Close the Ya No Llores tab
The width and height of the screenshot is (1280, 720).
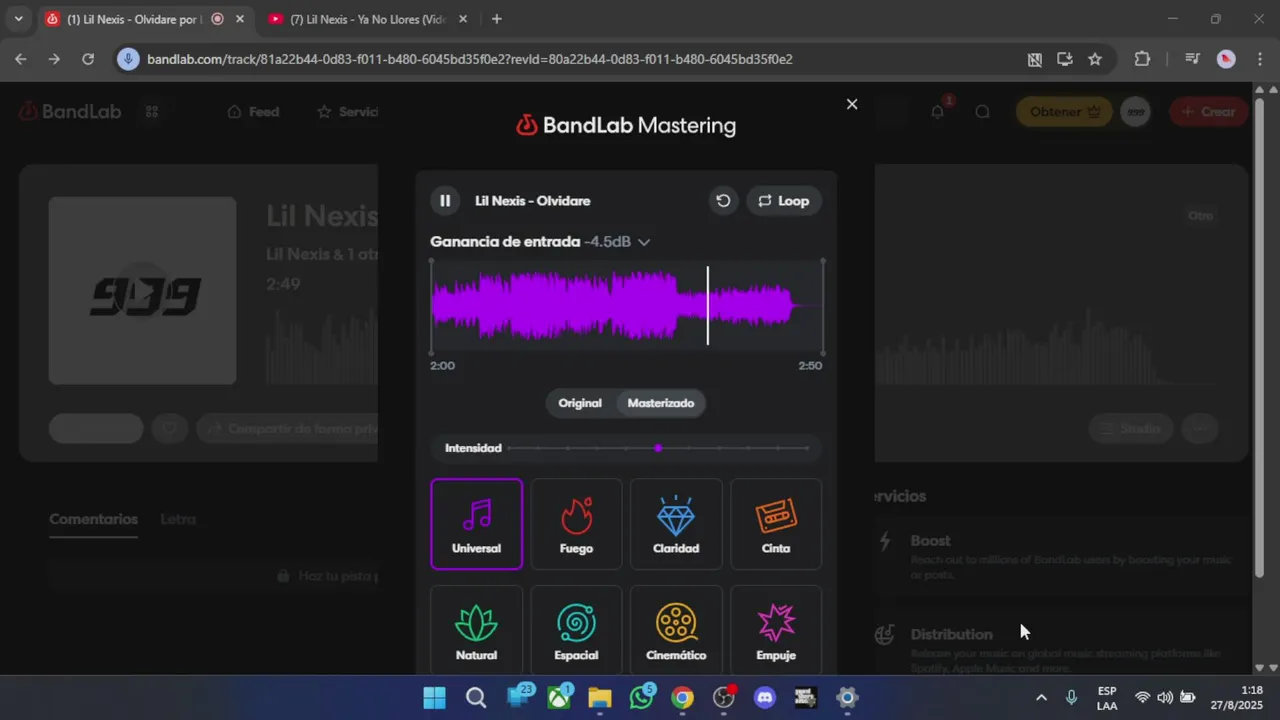pos(462,19)
